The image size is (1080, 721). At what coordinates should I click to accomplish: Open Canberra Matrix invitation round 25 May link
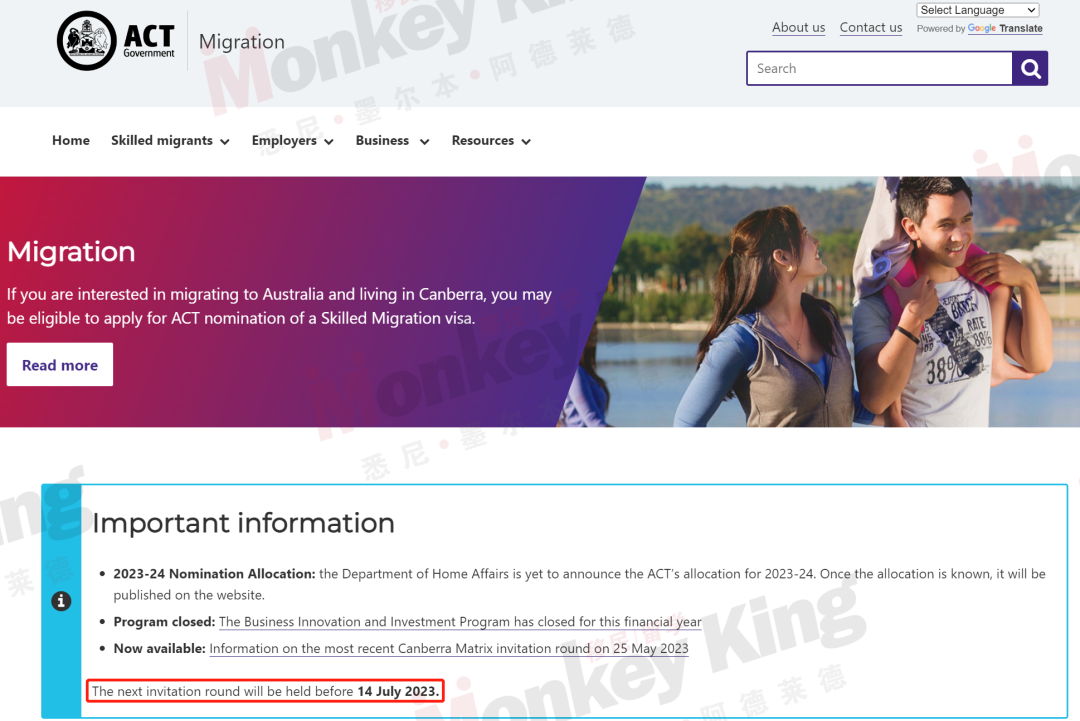click(449, 649)
